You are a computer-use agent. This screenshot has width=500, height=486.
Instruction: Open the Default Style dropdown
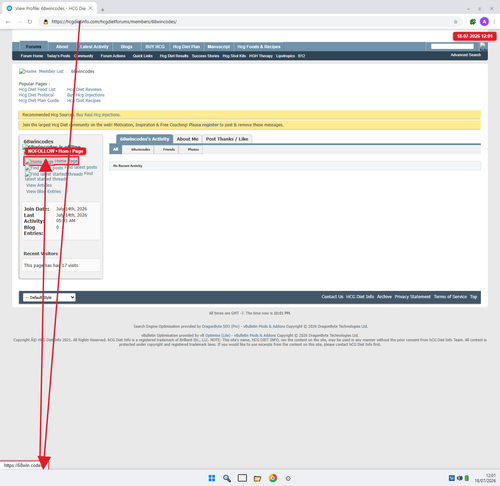tap(49, 297)
